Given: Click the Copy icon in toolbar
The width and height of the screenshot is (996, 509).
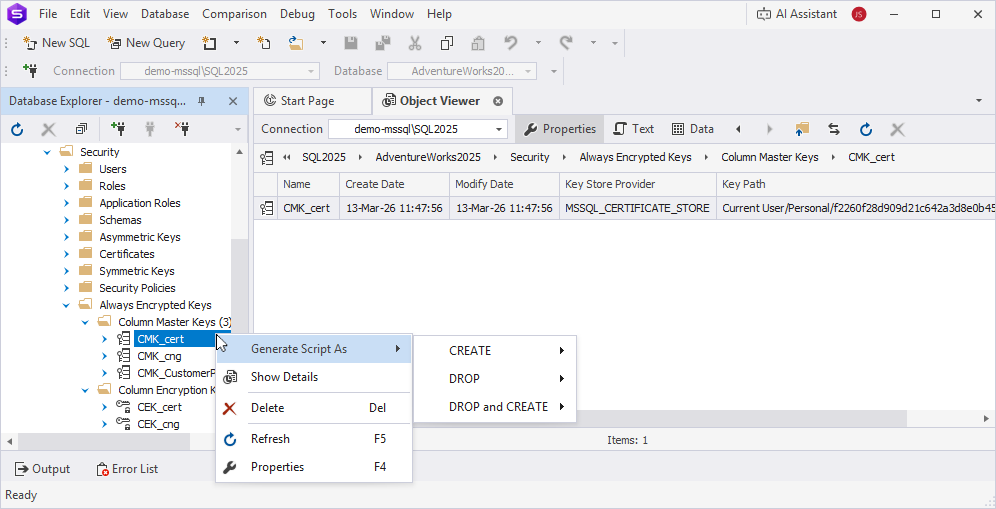Looking at the screenshot, I should coord(447,43).
